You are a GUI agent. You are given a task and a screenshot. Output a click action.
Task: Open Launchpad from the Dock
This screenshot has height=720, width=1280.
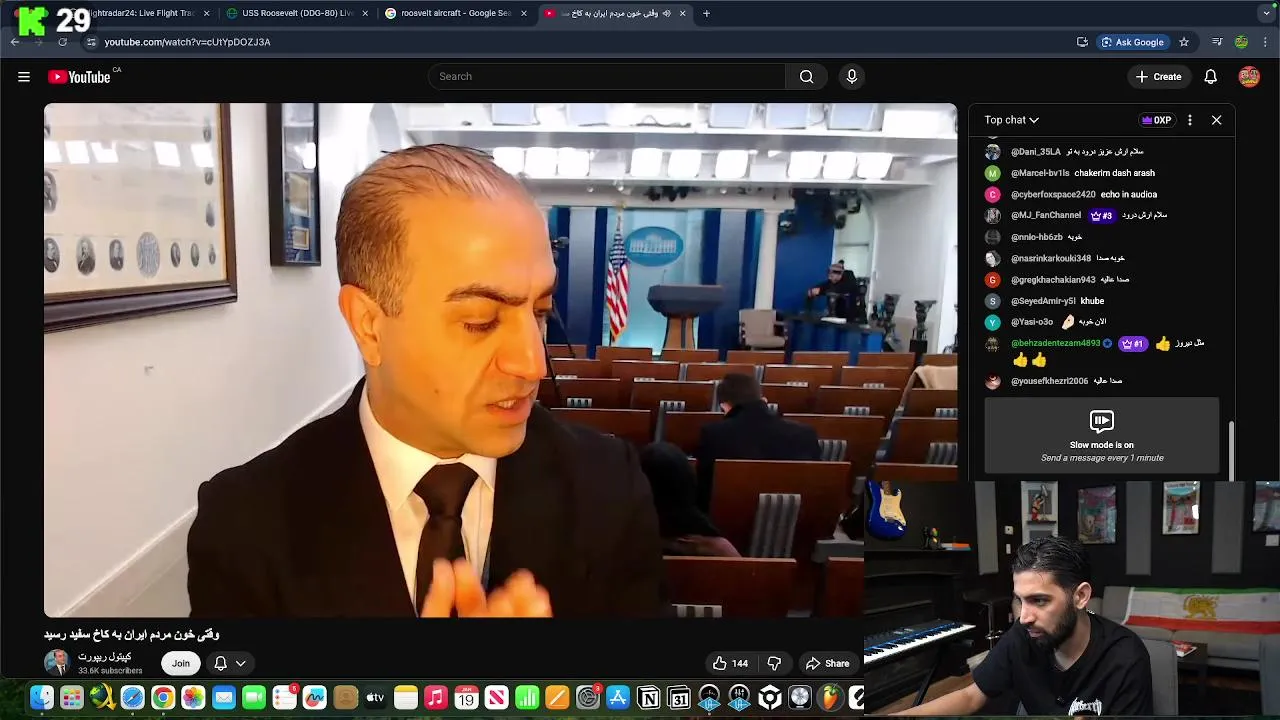click(x=71, y=698)
